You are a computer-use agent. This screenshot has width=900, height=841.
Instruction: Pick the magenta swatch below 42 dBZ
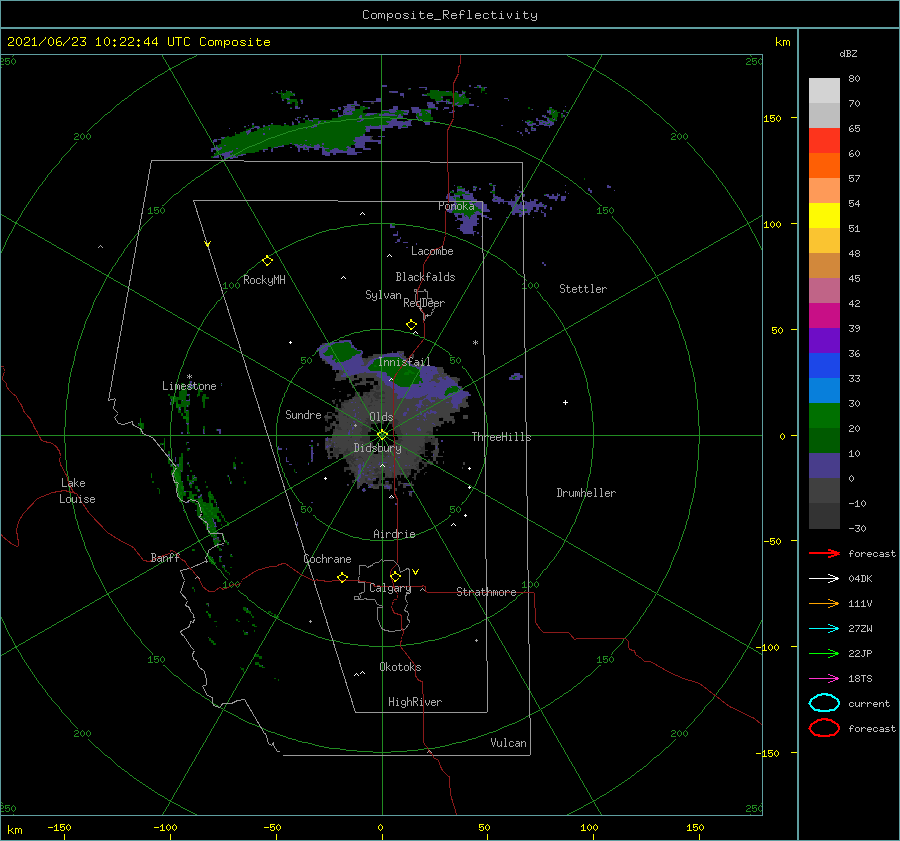[824, 316]
